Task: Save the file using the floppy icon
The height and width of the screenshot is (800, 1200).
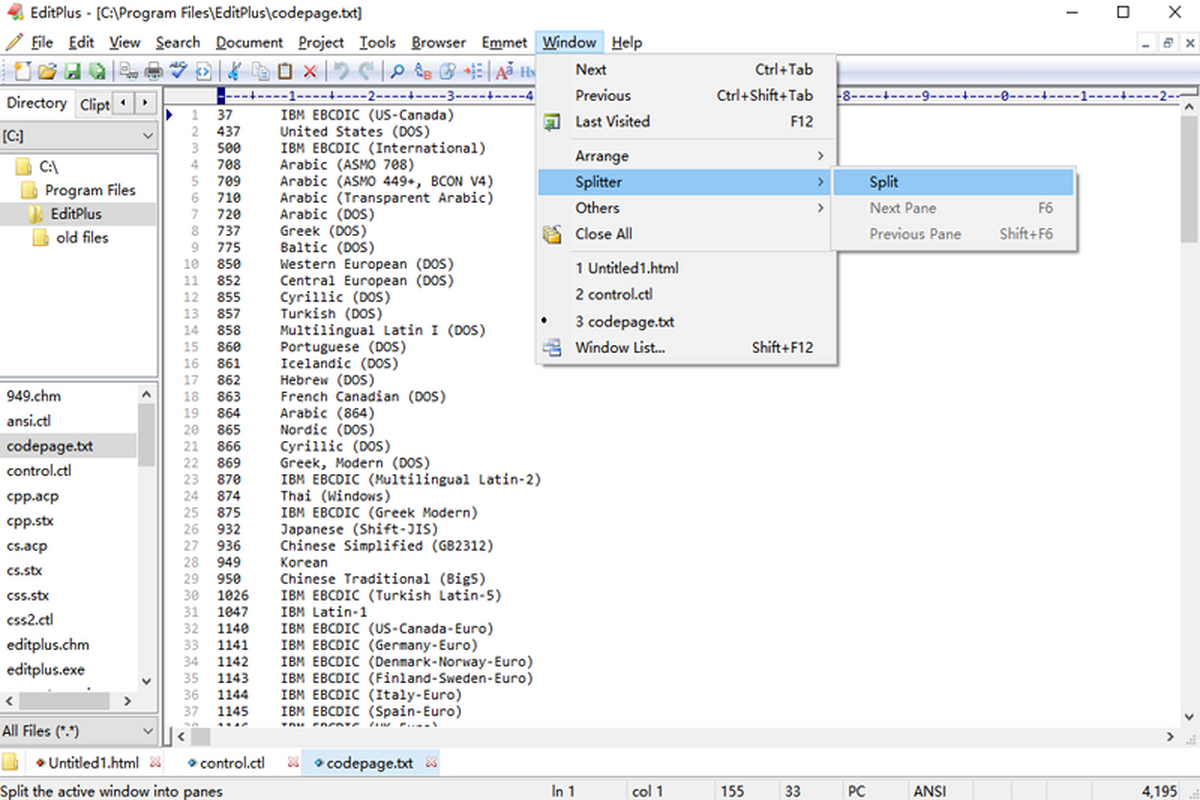Action: 72,71
